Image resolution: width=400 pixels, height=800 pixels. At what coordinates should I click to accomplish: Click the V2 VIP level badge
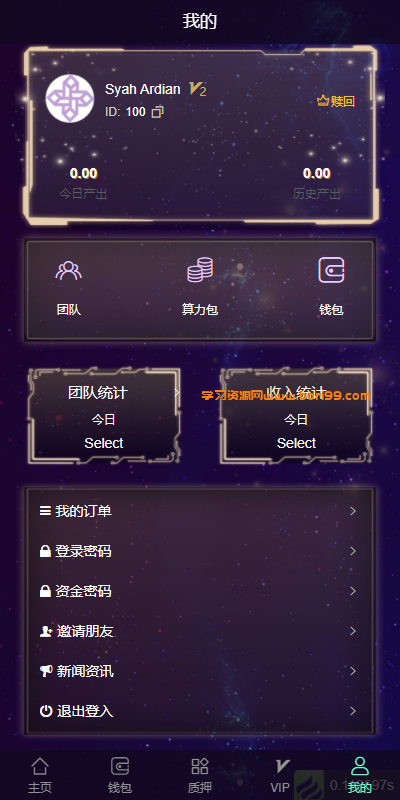[197, 90]
